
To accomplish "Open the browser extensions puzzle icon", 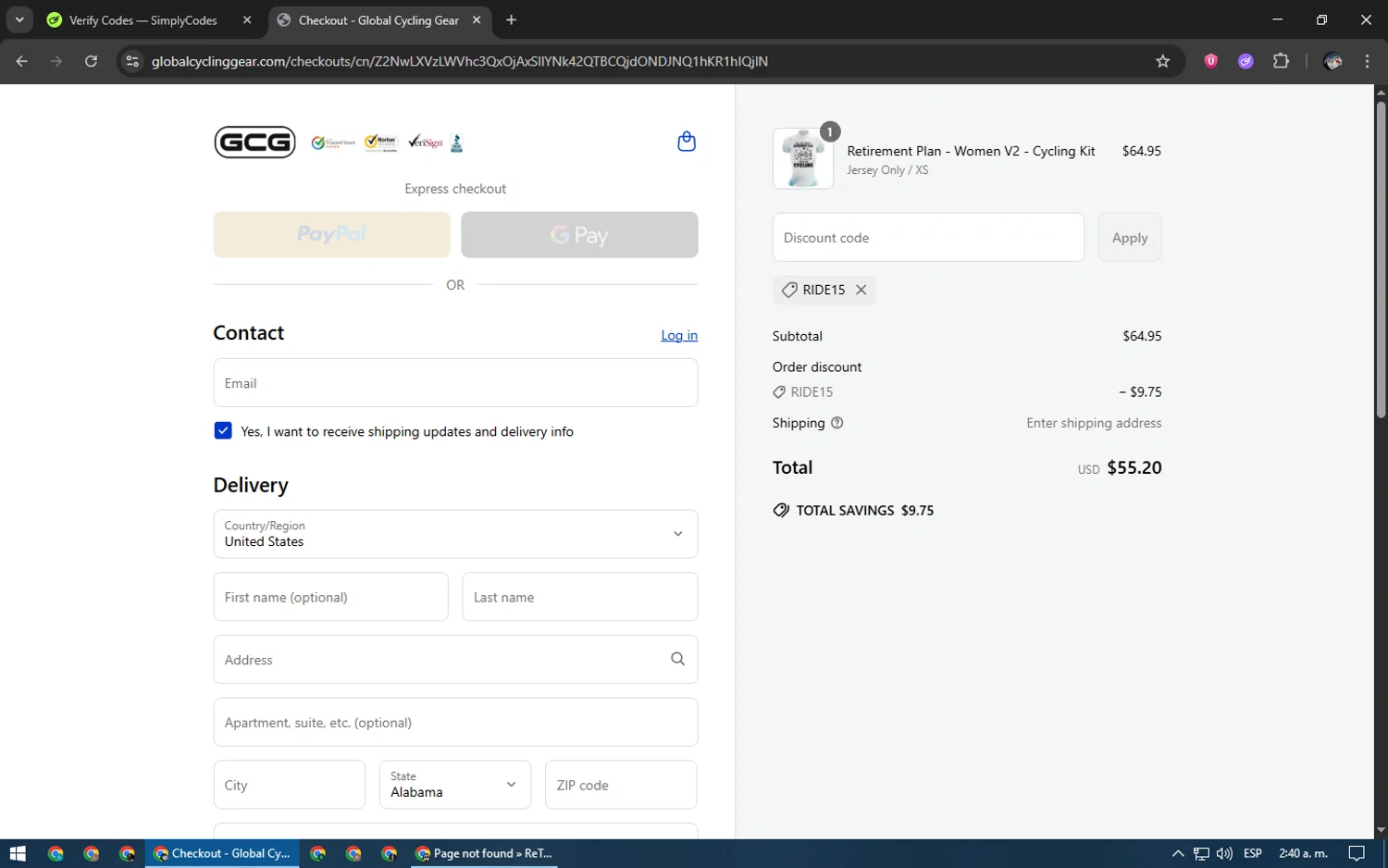I will (x=1281, y=61).
